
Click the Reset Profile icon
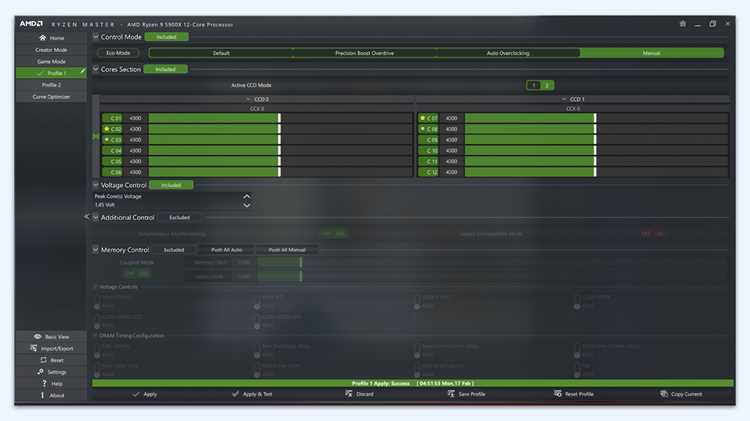tap(558, 394)
